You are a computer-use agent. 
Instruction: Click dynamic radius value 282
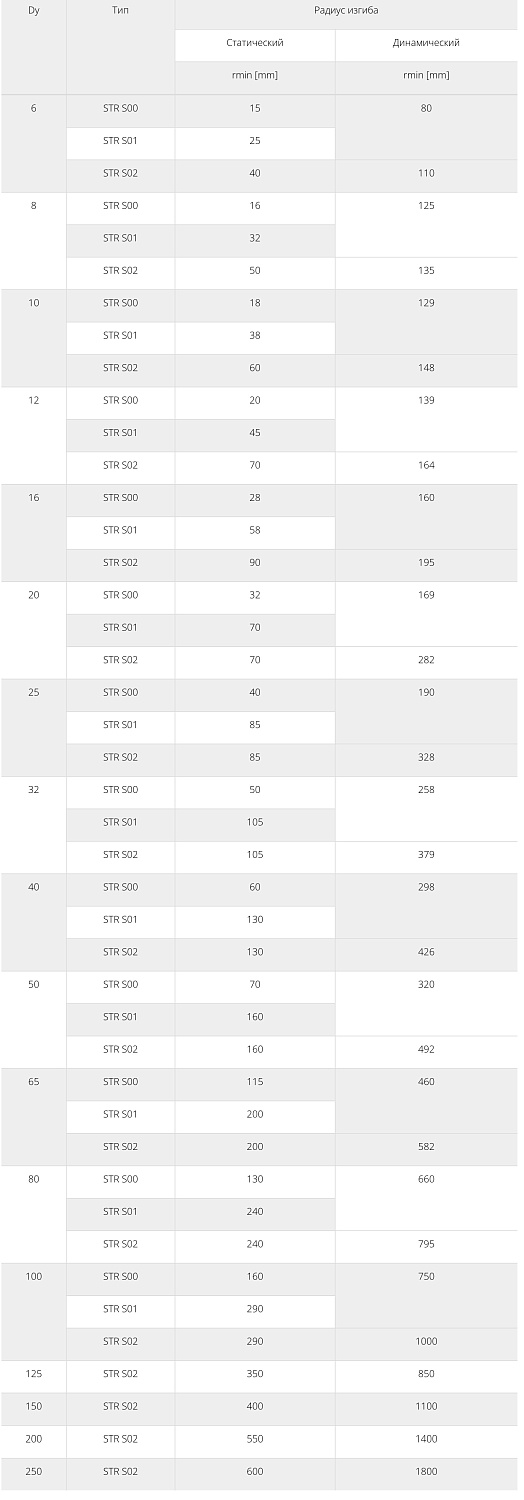pos(427,661)
